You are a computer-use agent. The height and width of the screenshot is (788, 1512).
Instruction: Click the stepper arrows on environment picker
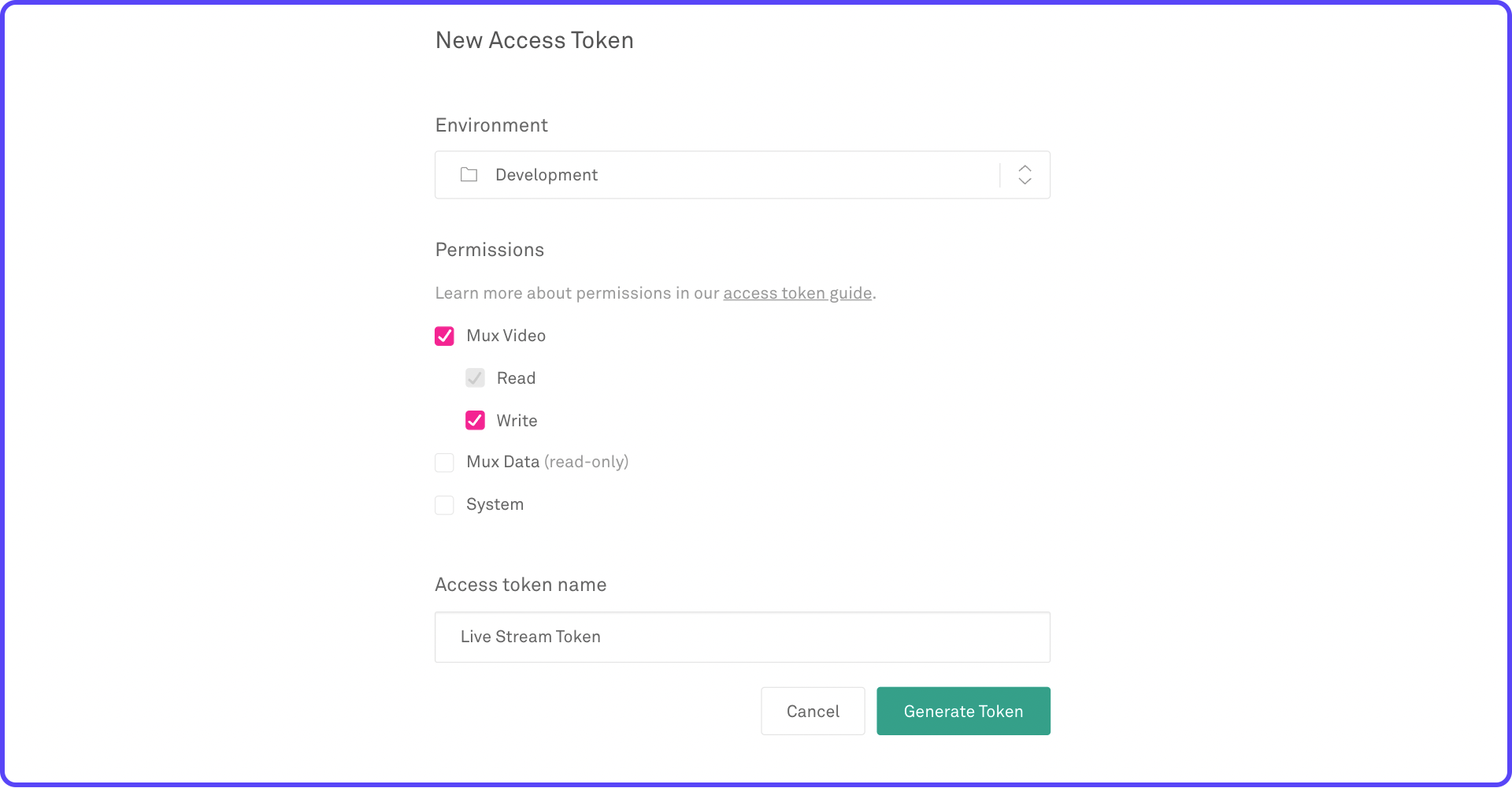point(1025,174)
